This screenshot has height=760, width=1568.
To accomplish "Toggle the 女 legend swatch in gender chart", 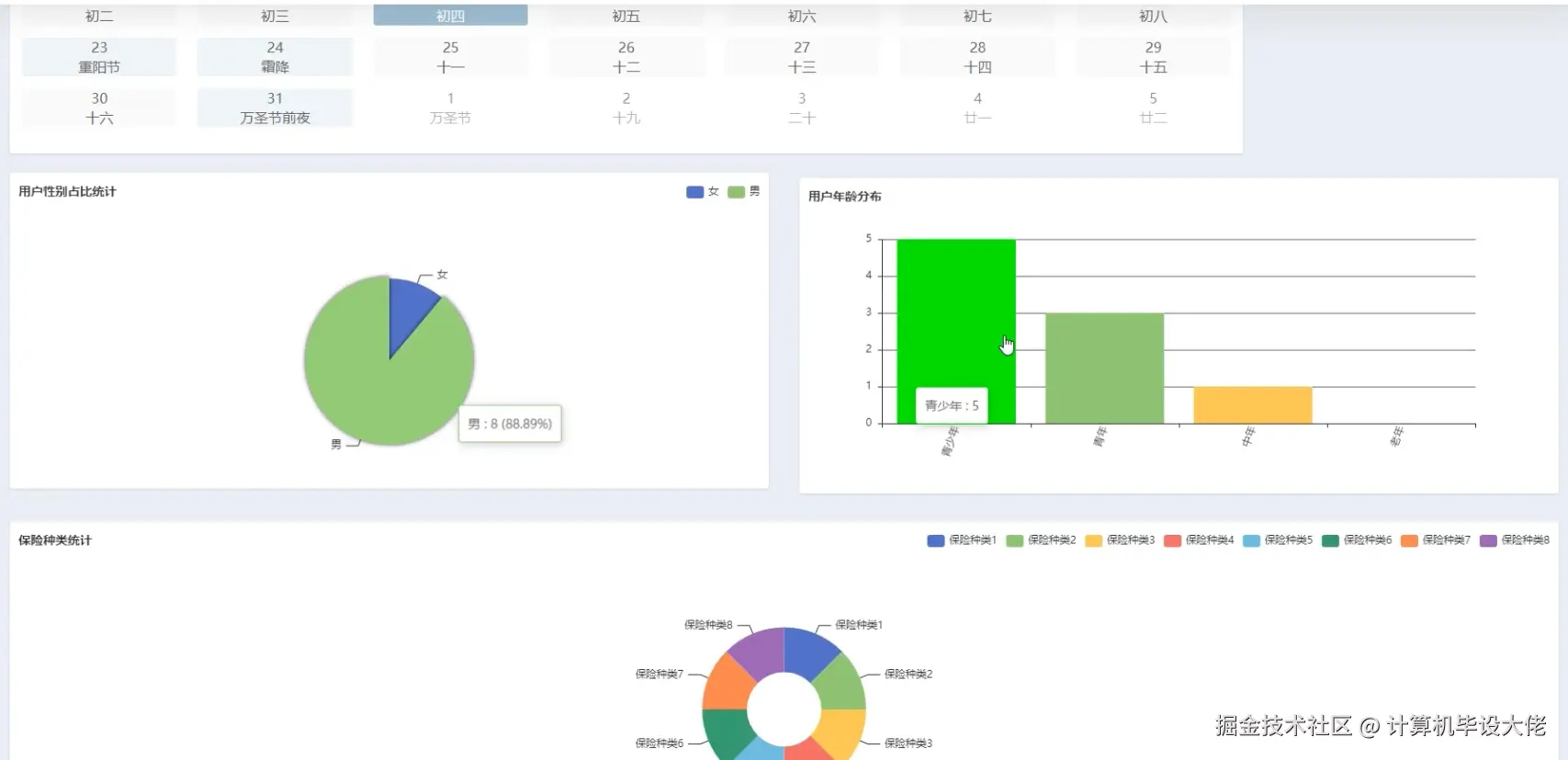I will pos(694,192).
